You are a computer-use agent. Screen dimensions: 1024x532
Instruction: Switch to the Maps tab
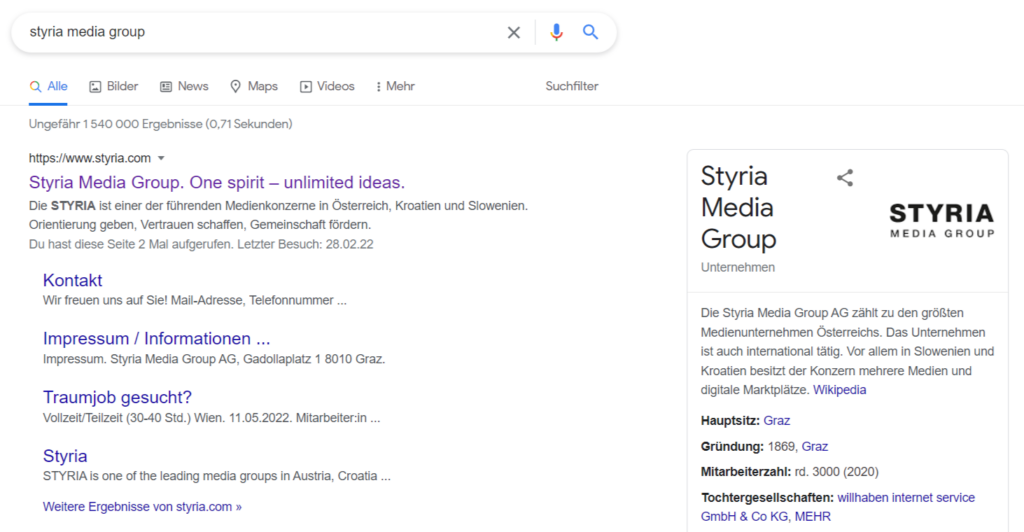253,86
